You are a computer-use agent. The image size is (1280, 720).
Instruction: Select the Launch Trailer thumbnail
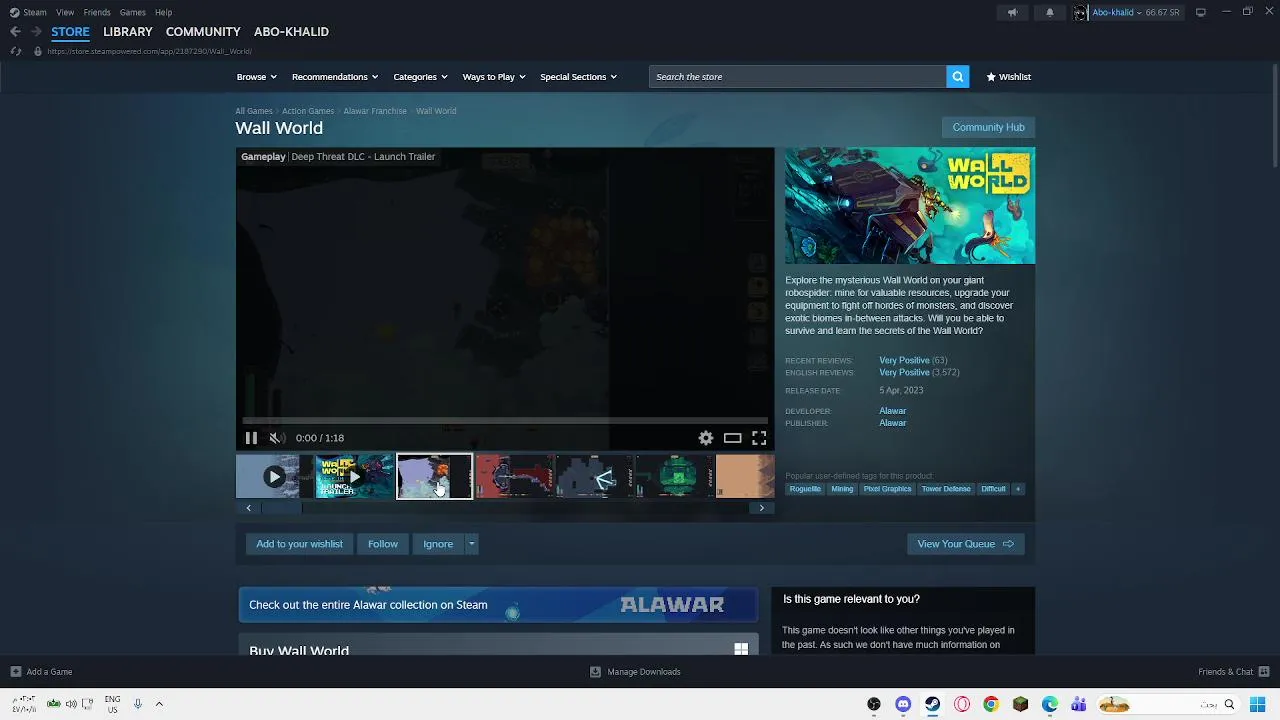click(x=354, y=477)
